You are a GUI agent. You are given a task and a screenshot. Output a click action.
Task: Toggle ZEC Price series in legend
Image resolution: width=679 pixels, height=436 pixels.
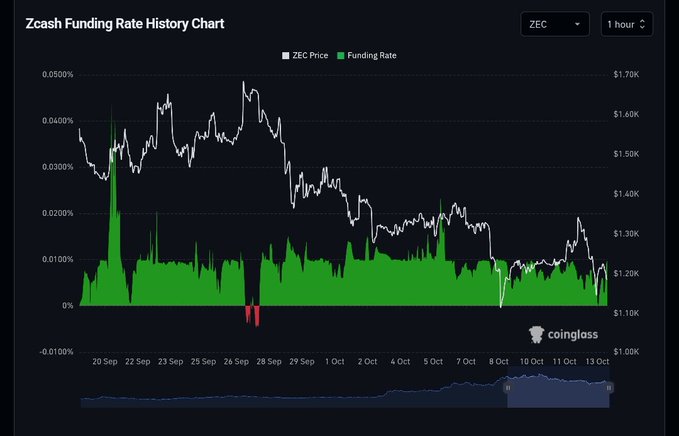305,55
